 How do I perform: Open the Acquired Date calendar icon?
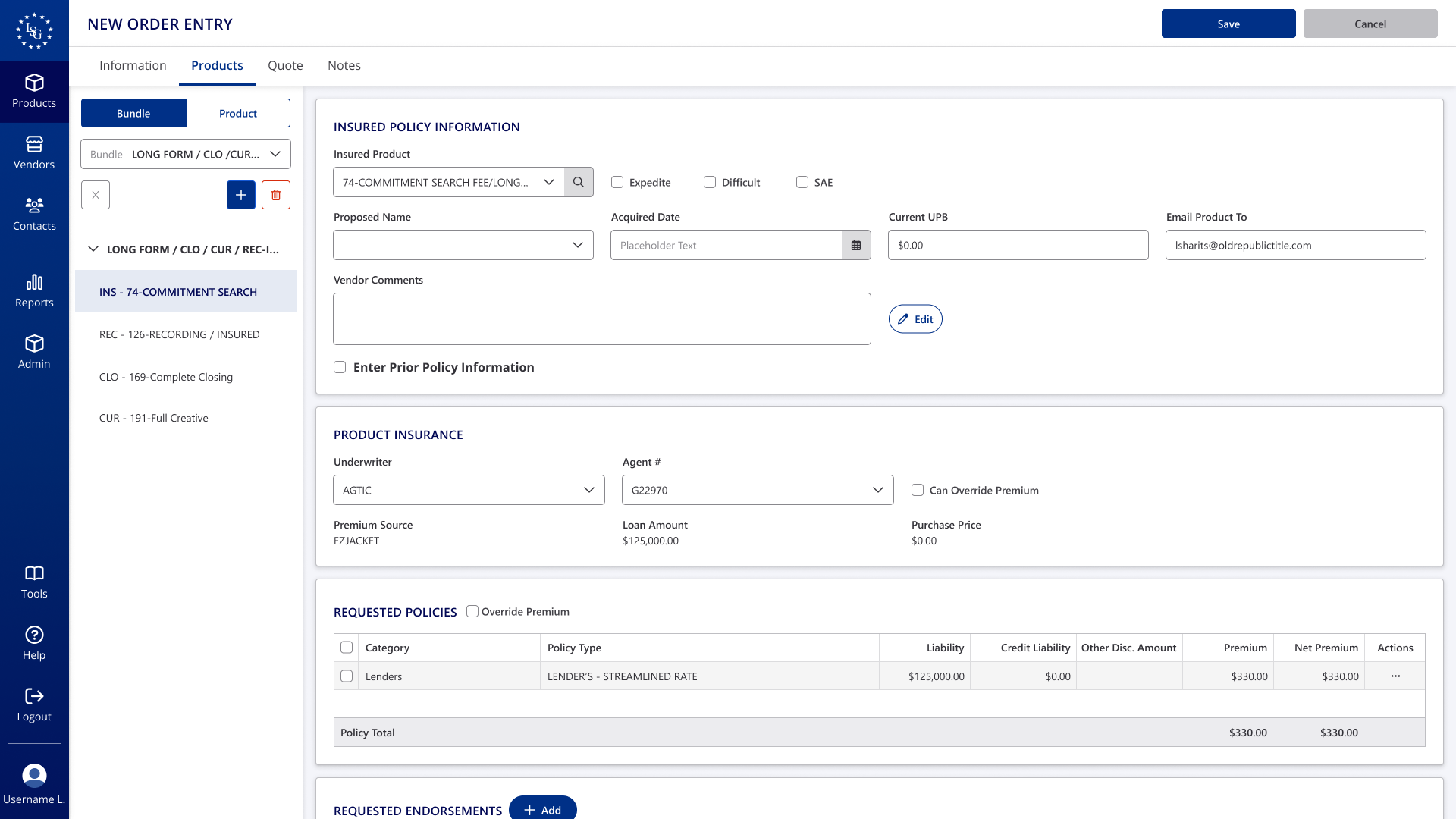click(x=856, y=245)
